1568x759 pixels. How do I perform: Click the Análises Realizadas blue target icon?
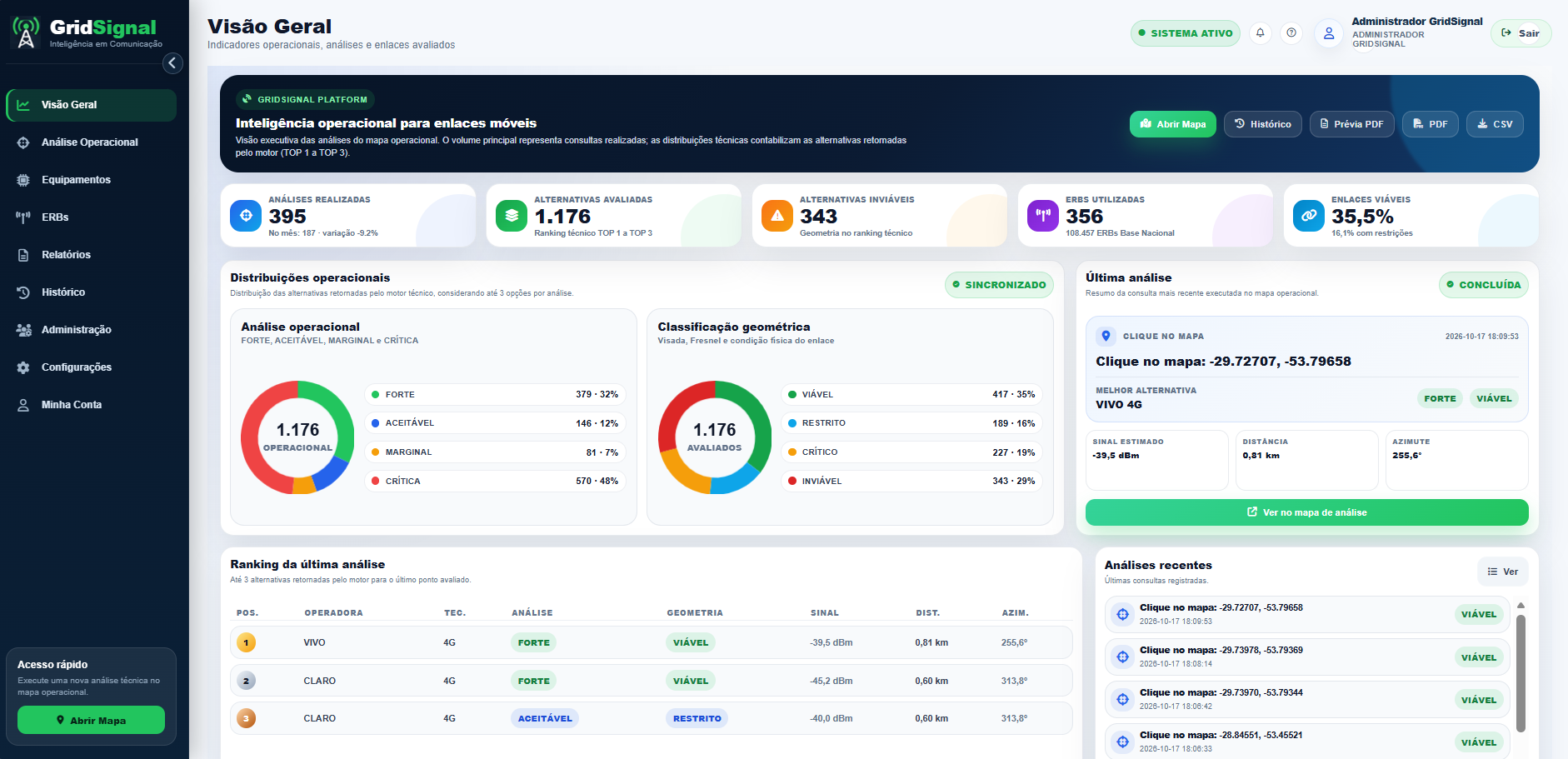[x=246, y=216]
